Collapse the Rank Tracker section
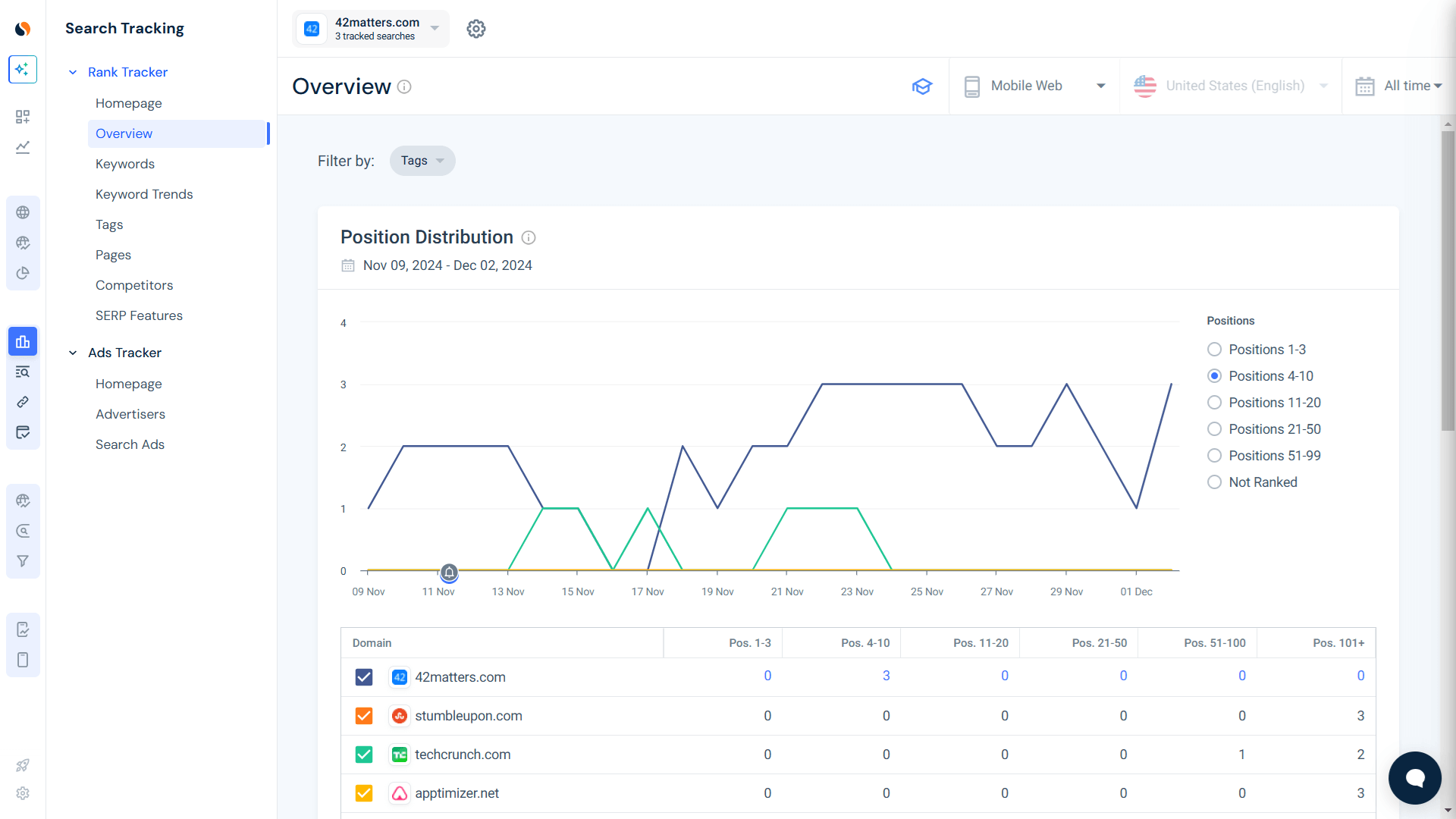 click(73, 72)
